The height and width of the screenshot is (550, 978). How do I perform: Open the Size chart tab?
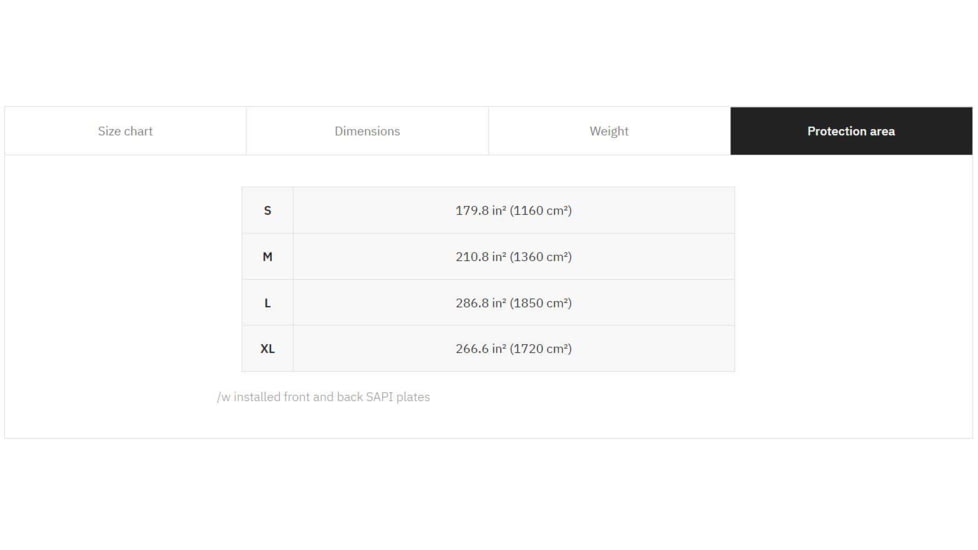pos(125,131)
